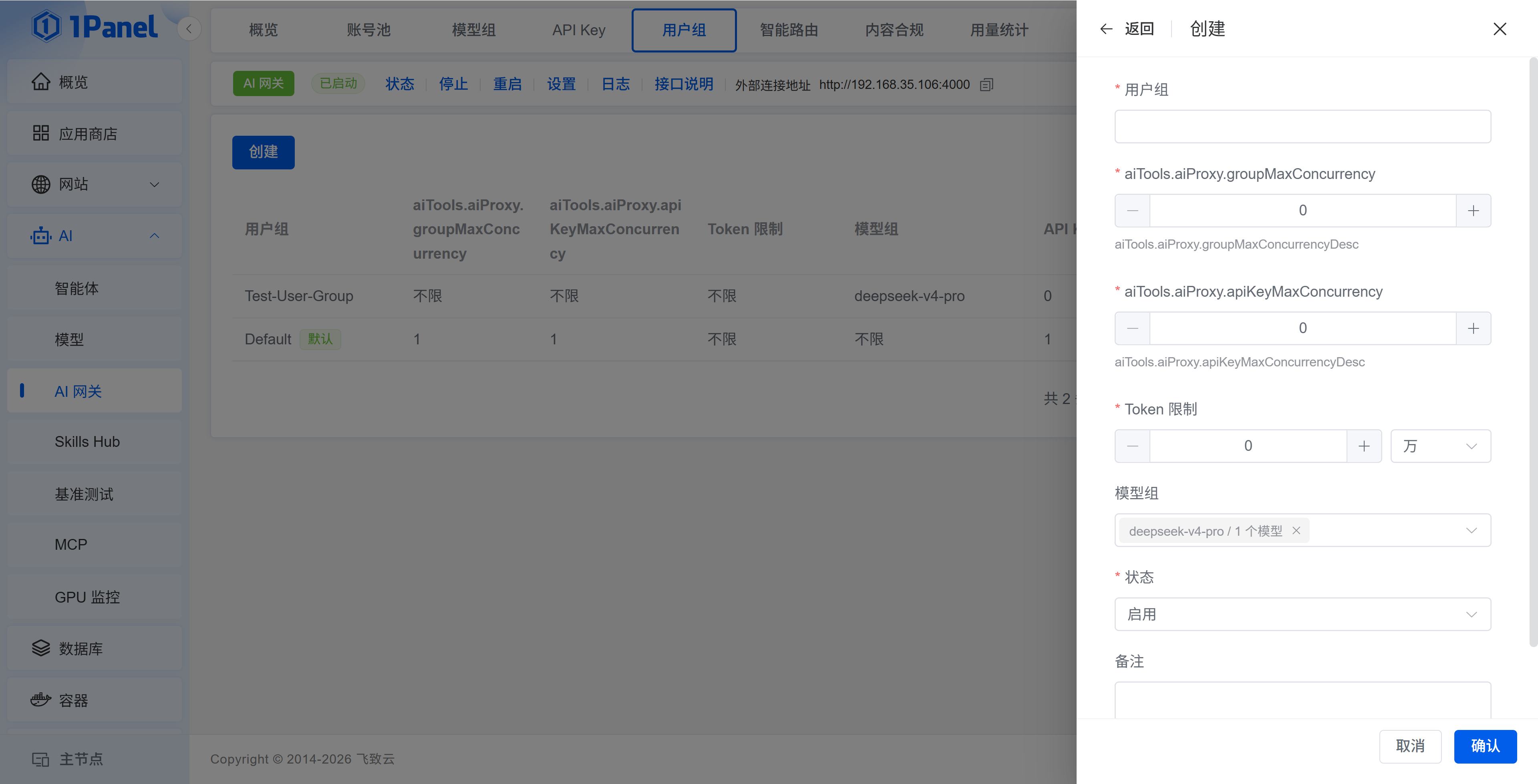Click the 接口说明 link
The width and height of the screenshot is (1538, 784).
[x=684, y=84]
